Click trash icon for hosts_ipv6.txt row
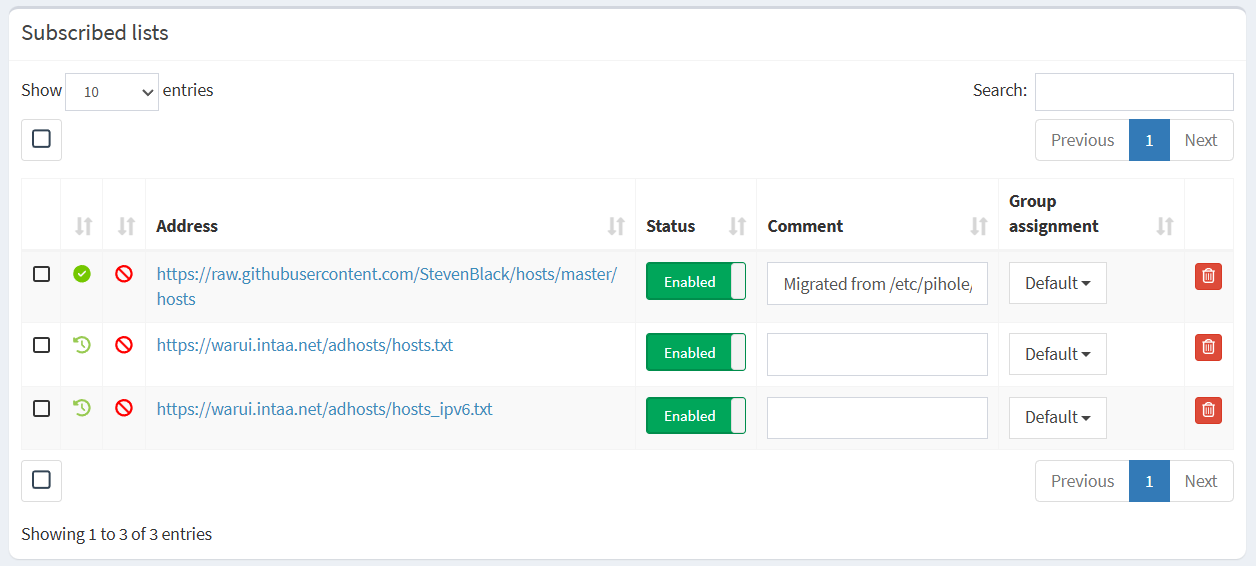The image size is (1256, 566). tap(1208, 410)
